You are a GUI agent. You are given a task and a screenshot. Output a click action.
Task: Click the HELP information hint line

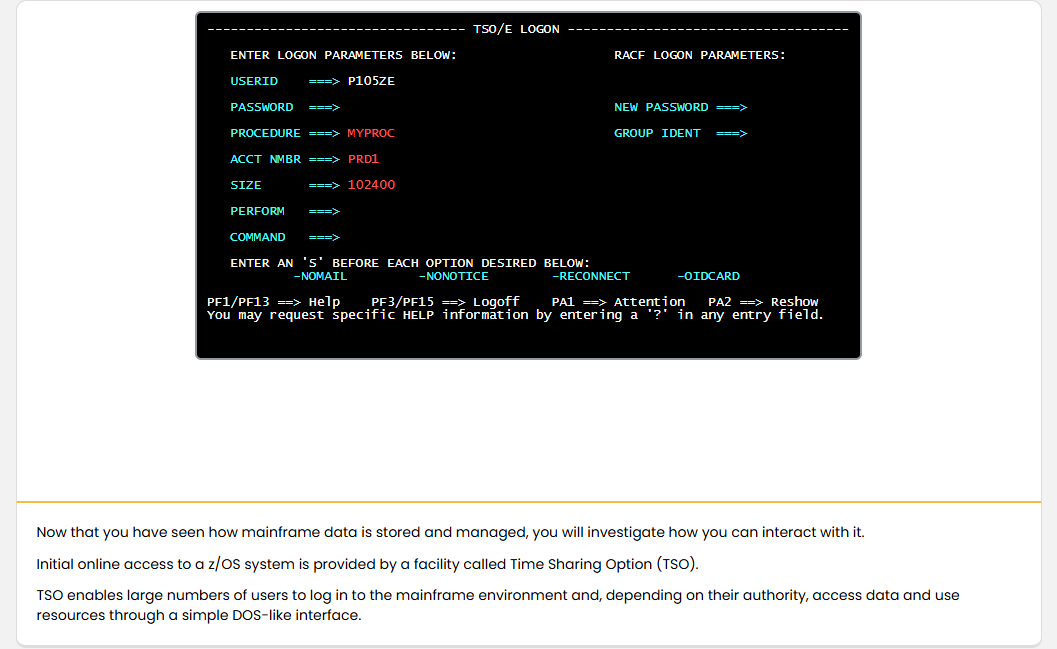515,315
